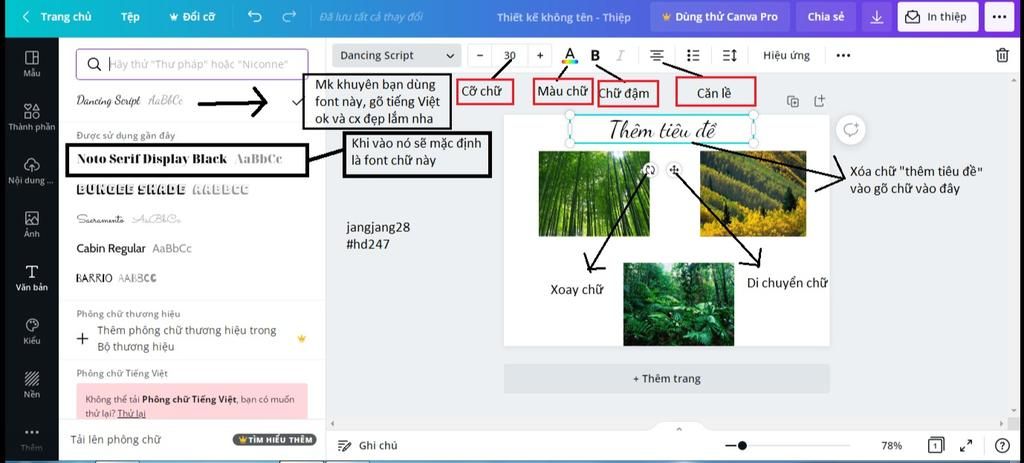This screenshot has height=463, width=1024.
Task: Decrease font size with minus
Action: point(481,56)
